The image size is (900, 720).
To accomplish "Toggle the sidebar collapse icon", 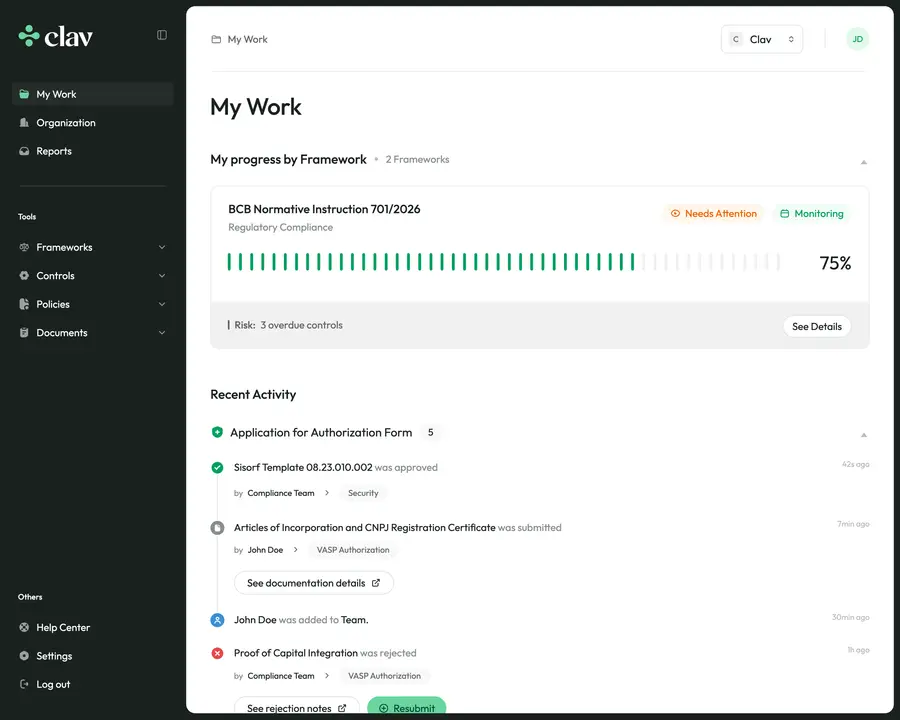I will (x=162, y=35).
